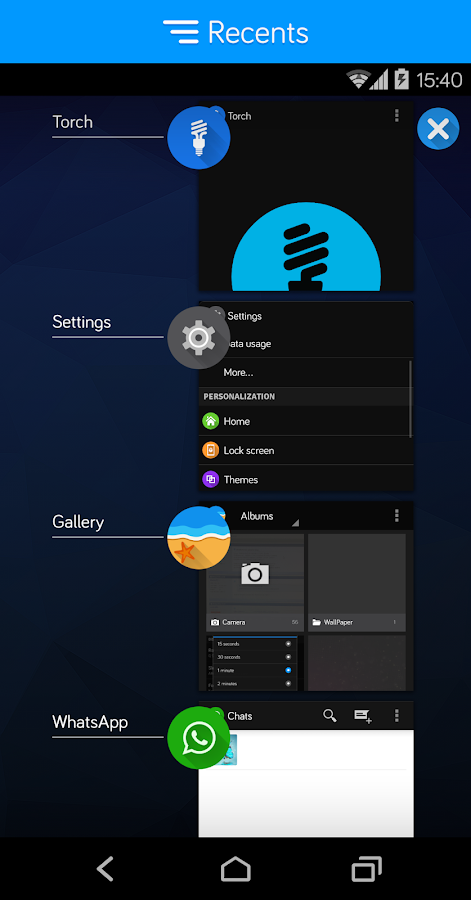Screen dimensions: 471x900
Task: Select the Data usage row
Action: coord(306,343)
